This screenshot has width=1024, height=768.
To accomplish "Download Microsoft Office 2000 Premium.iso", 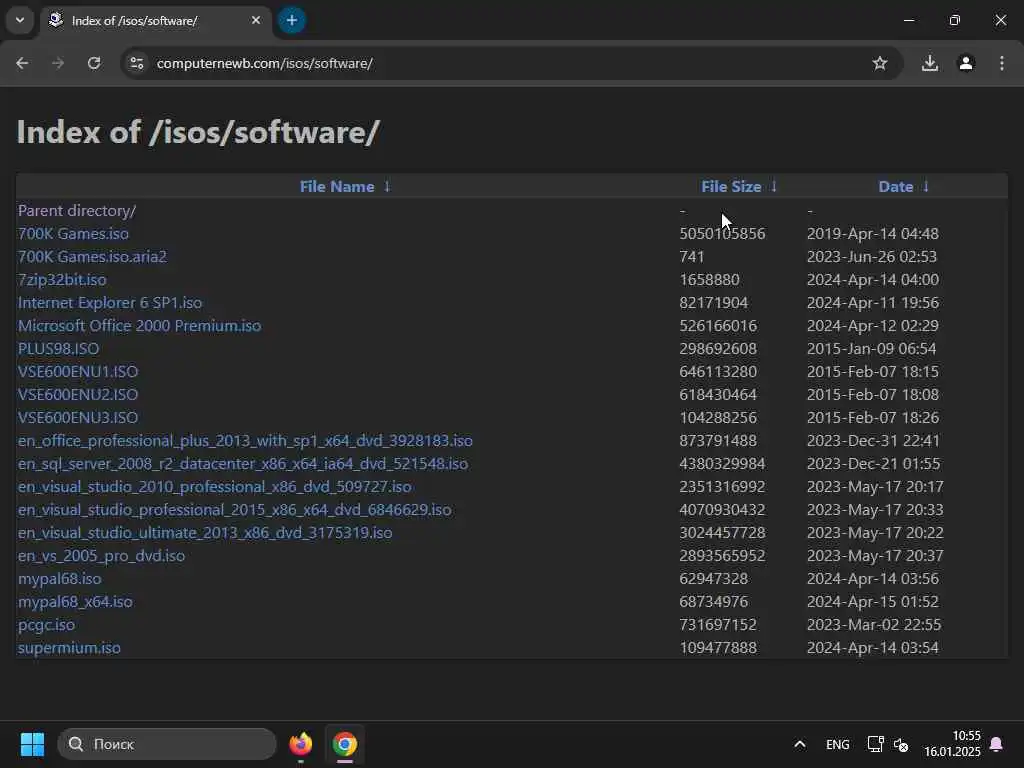I will click(x=139, y=326).
